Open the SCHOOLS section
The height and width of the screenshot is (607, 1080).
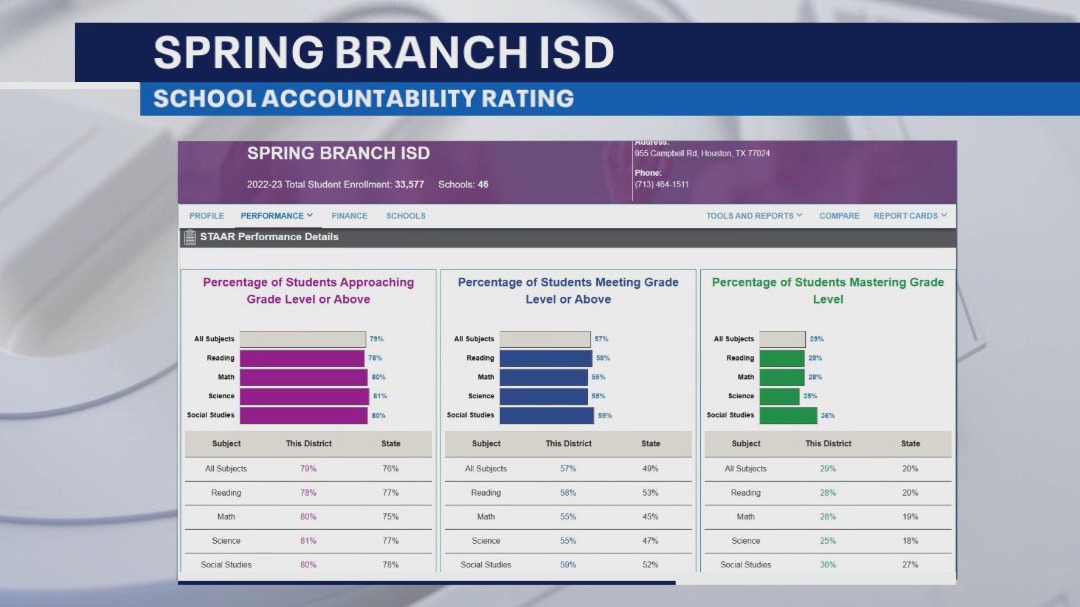405,215
